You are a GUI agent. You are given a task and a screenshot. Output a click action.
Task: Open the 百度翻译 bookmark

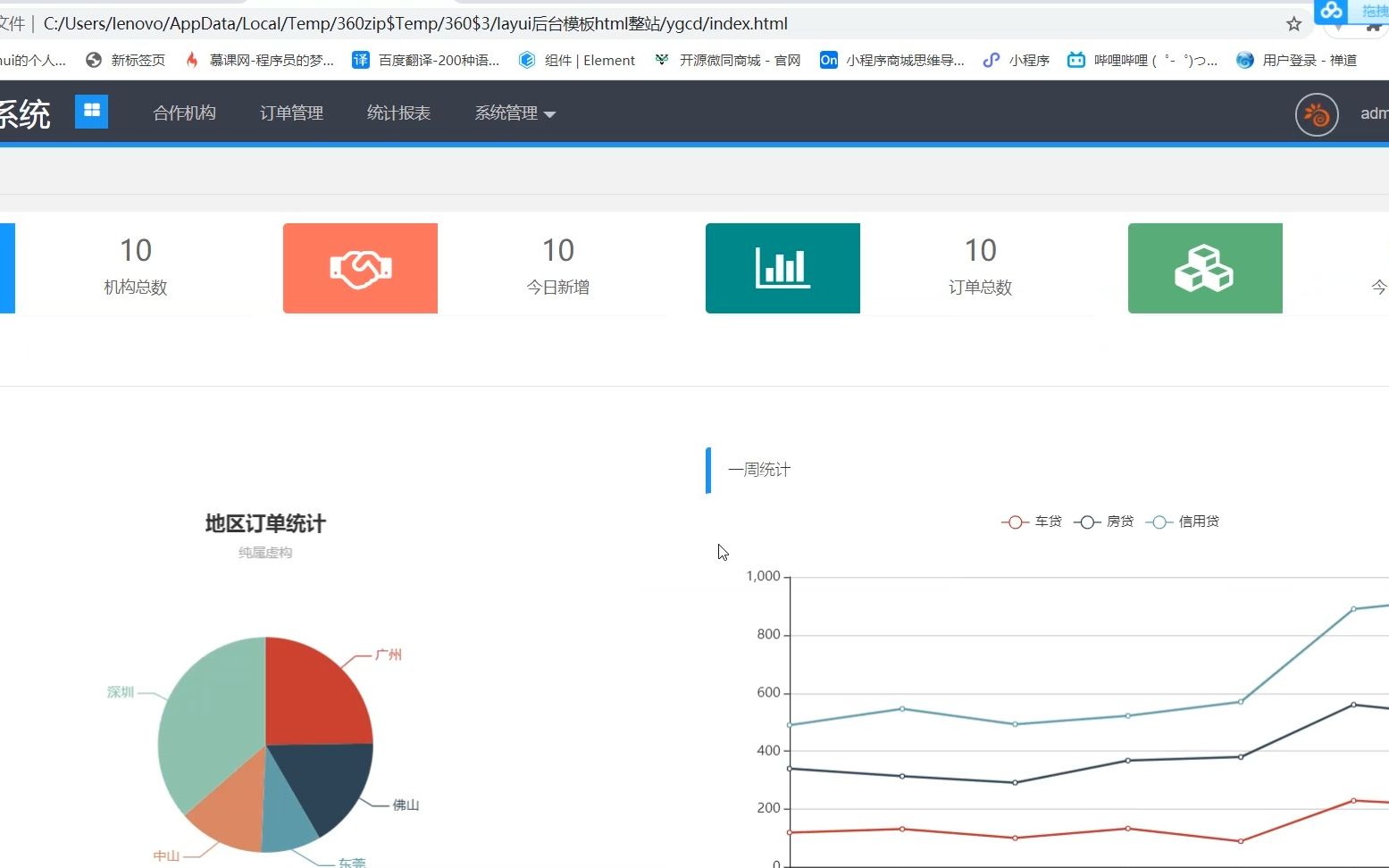(426, 60)
